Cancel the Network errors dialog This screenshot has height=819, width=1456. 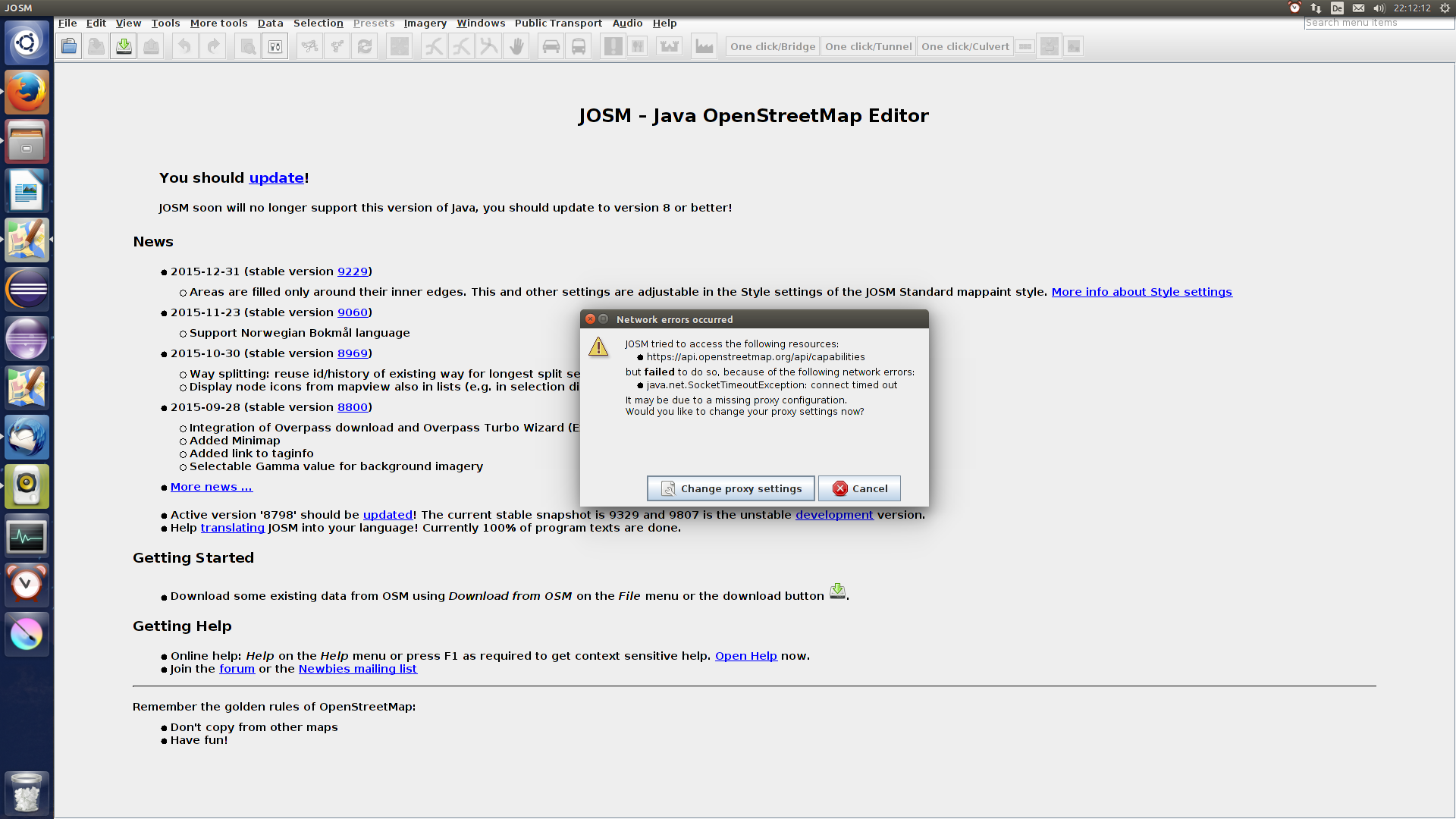(859, 488)
